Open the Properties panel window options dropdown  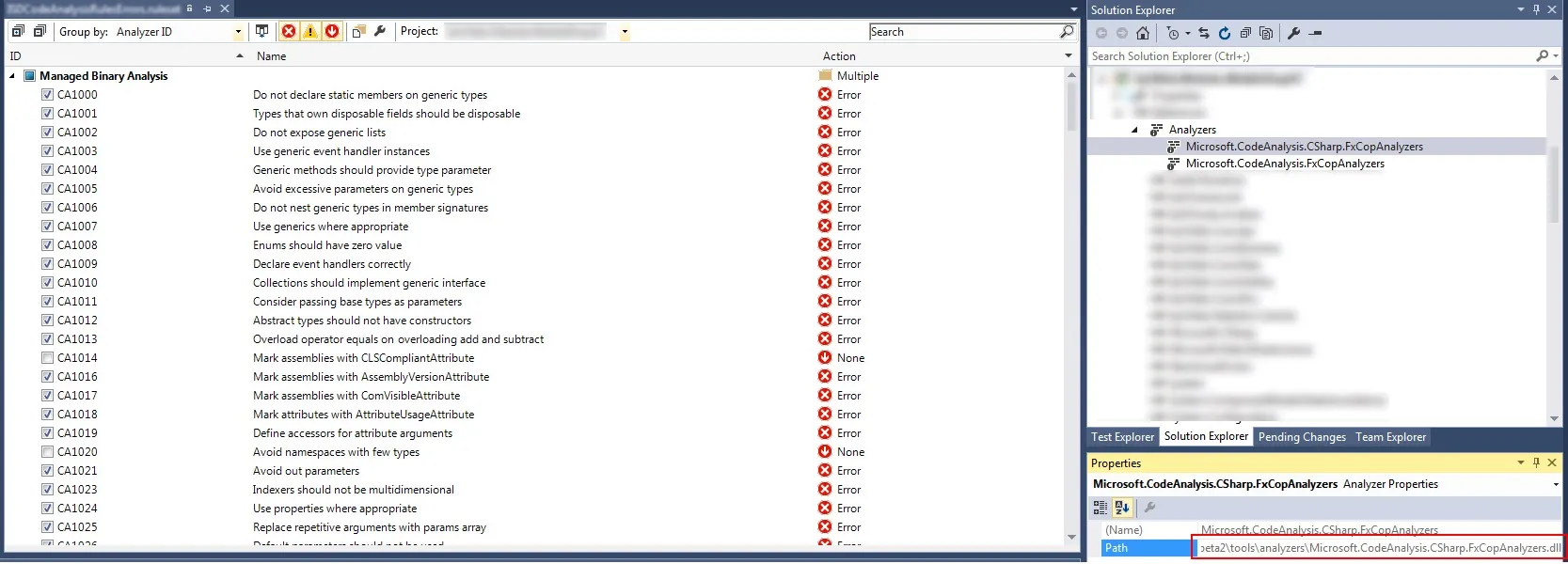click(1521, 462)
